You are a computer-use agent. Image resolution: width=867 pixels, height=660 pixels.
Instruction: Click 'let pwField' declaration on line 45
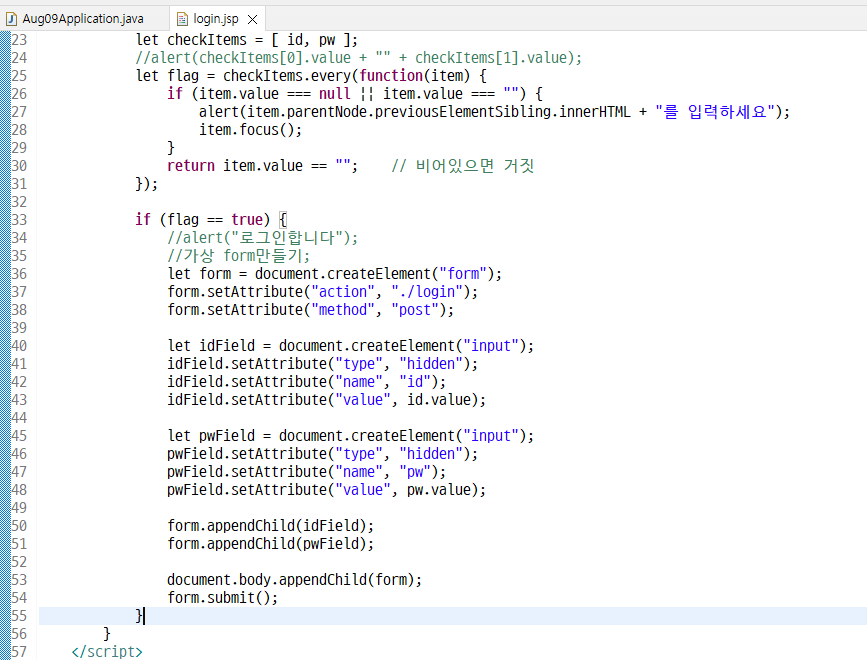click(x=211, y=436)
